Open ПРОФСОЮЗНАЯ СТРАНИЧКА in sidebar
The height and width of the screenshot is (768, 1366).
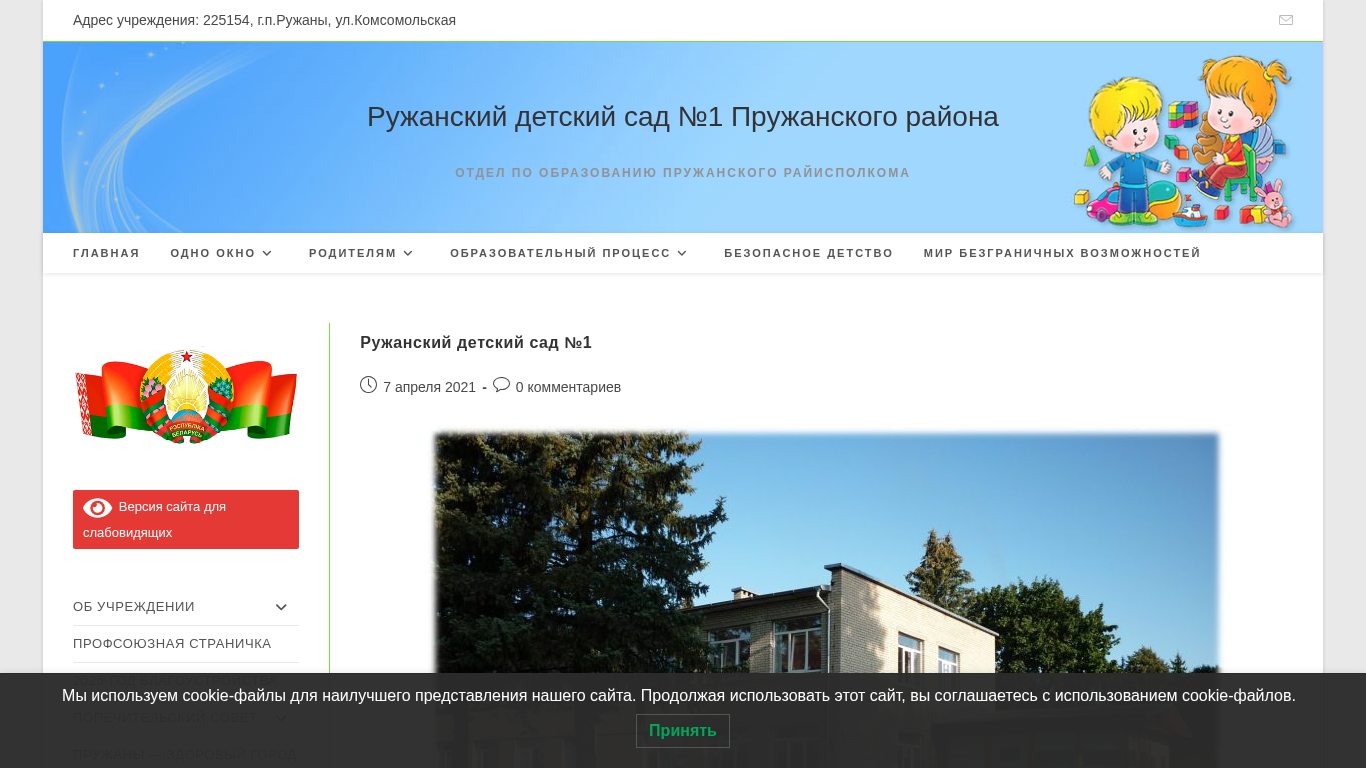click(x=172, y=644)
